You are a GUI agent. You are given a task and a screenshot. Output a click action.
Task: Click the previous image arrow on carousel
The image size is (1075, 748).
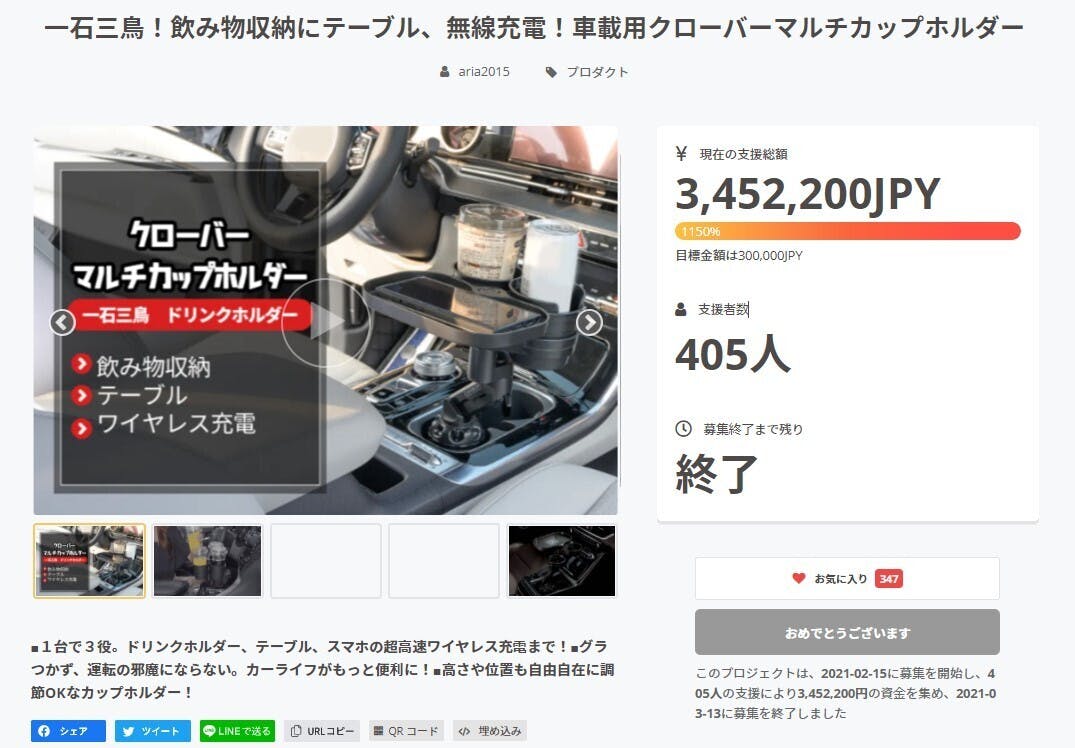[x=62, y=322]
